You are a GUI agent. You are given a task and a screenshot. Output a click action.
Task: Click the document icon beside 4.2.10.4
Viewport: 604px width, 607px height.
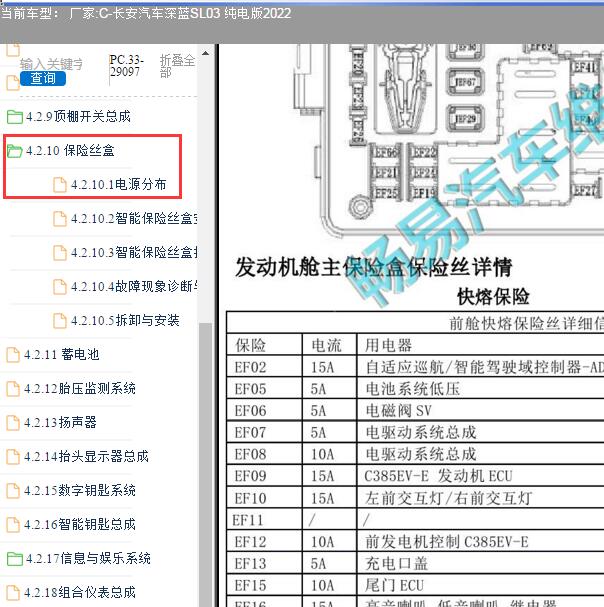[x=60, y=287]
